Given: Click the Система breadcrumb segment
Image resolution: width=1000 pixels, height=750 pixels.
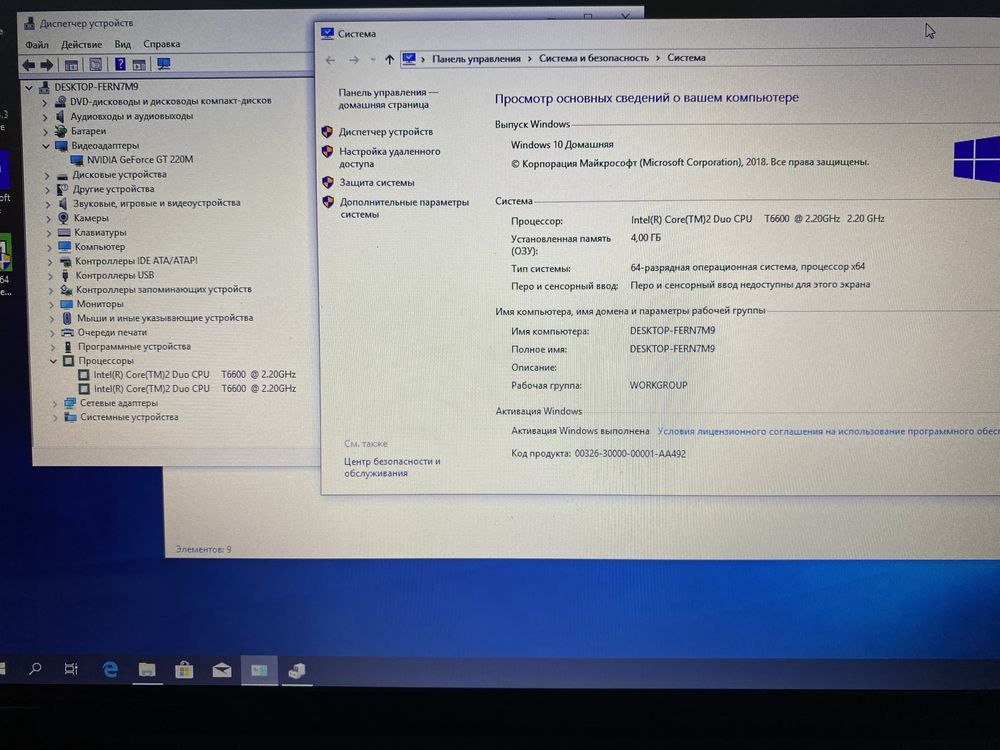Looking at the screenshot, I should [686, 57].
